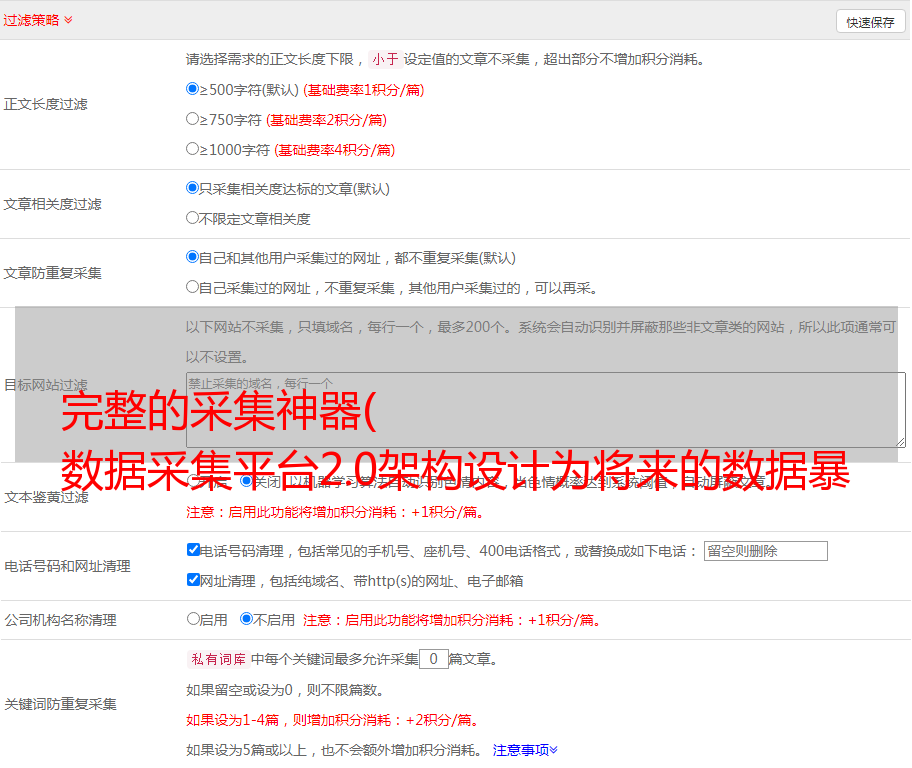Screen dimensions: 912x768
Task: Toggle the 网址清理 checkbox
Action: coord(193,580)
